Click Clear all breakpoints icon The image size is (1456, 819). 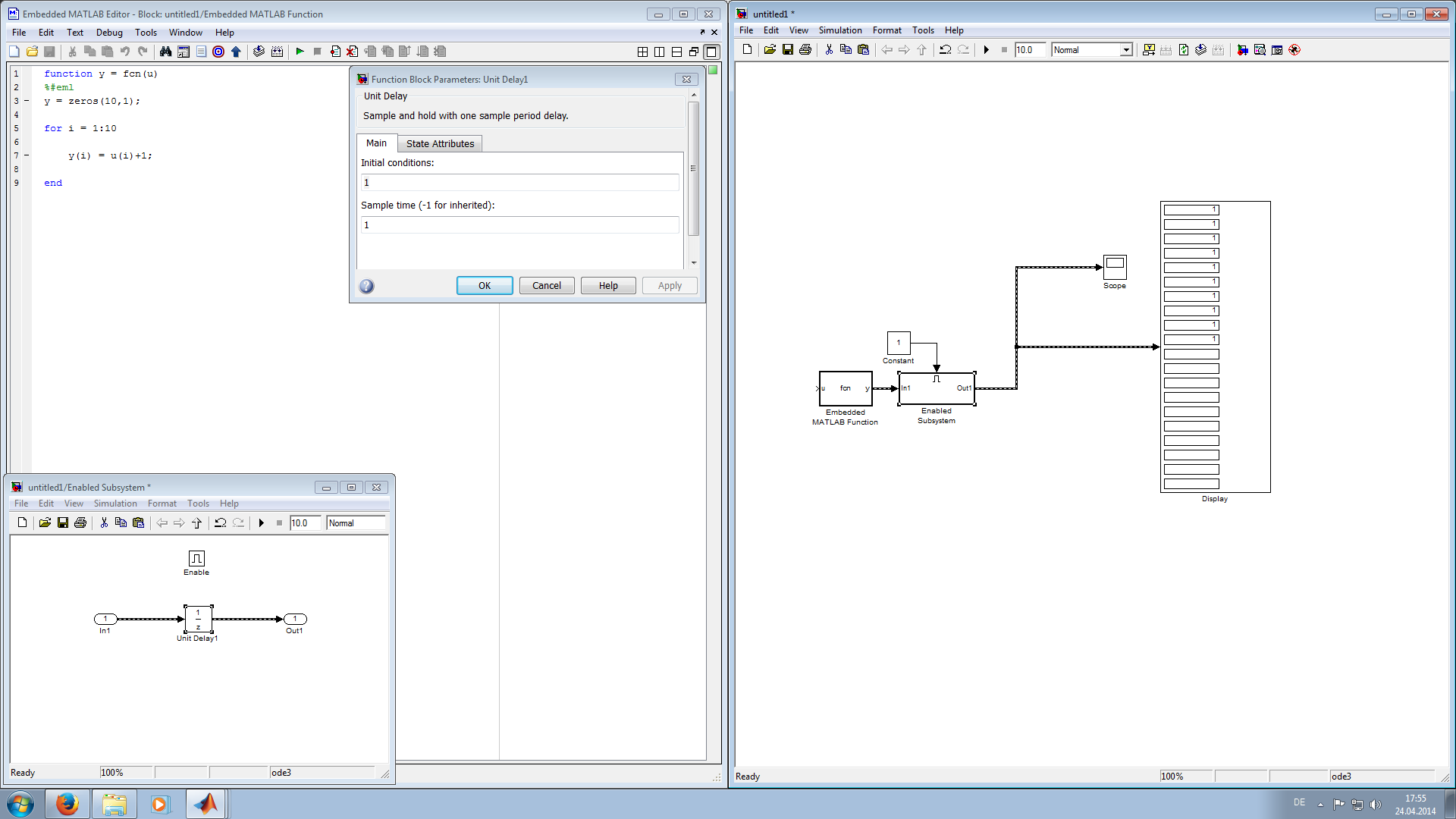(x=353, y=52)
